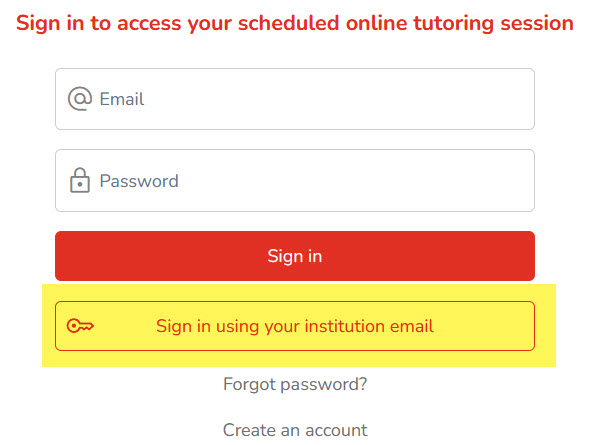Focus the Email input field

[x=295, y=99]
